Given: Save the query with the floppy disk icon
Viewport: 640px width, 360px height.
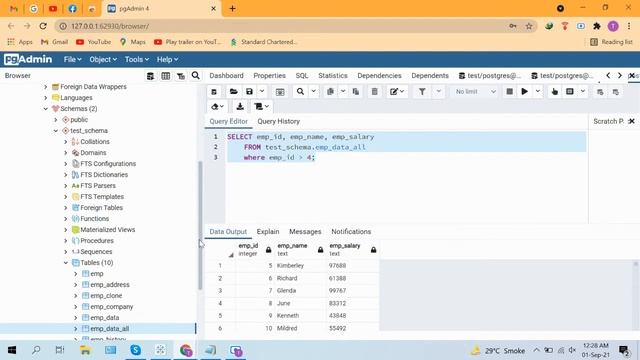Looking at the screenshot, I should [x=249, y=92].
